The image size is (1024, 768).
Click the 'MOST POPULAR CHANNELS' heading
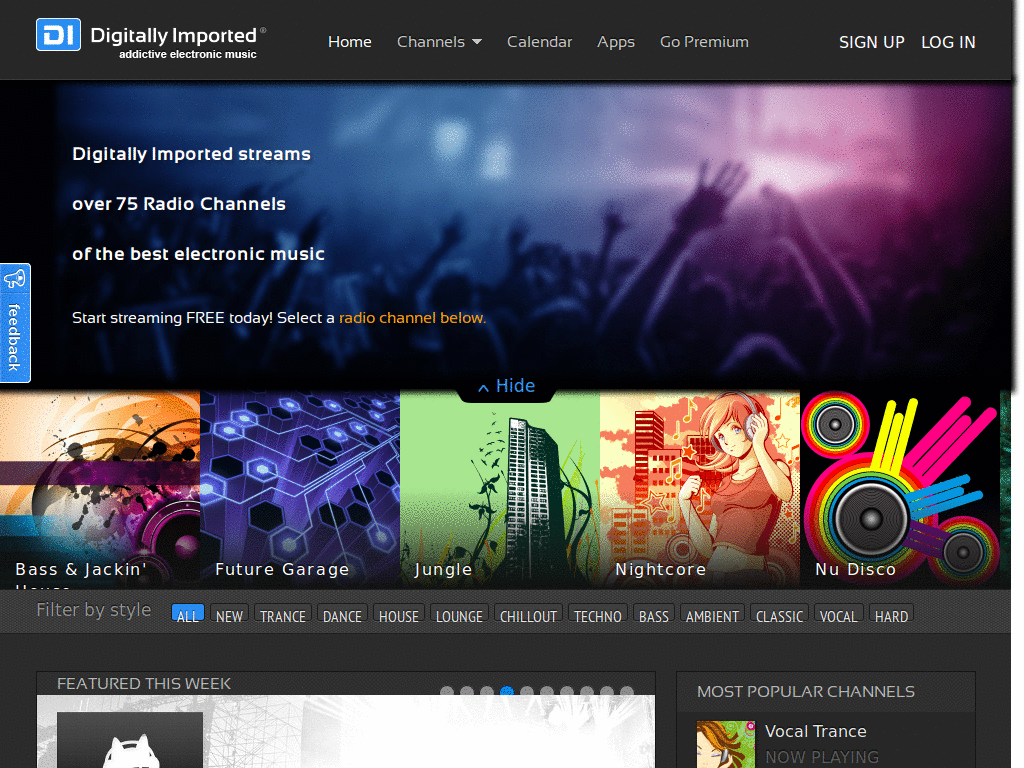(806, 692)
